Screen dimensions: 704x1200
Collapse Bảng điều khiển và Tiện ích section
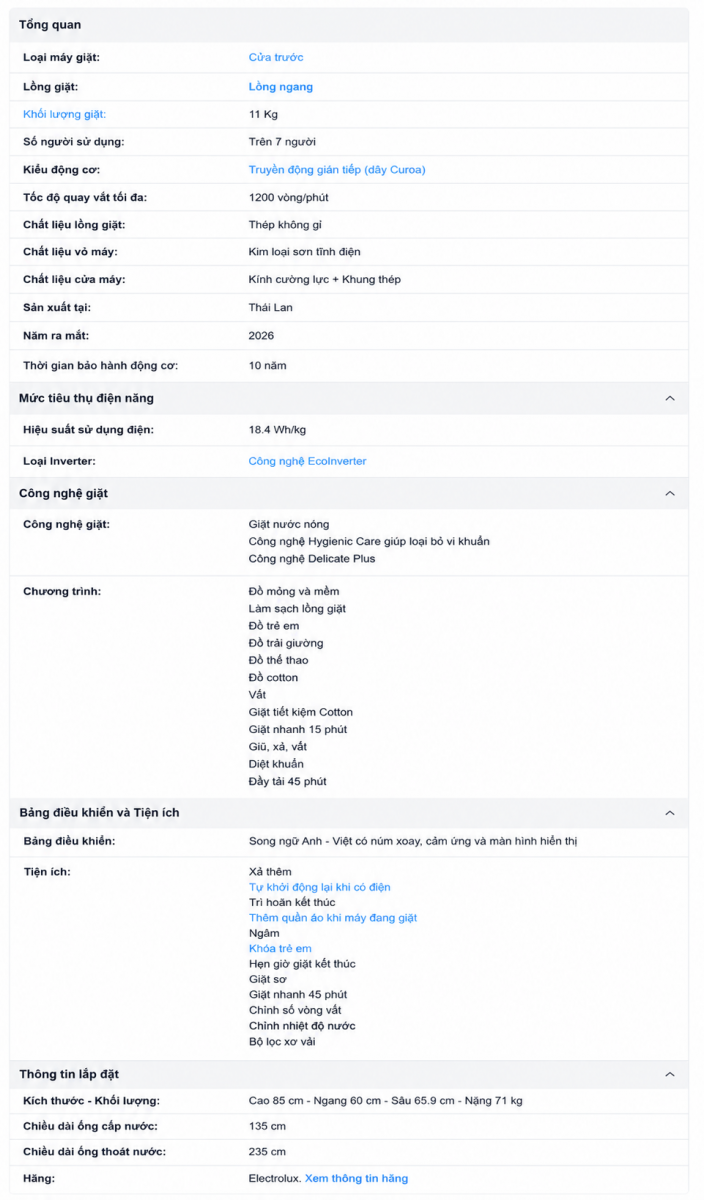[x=670, y=813]
